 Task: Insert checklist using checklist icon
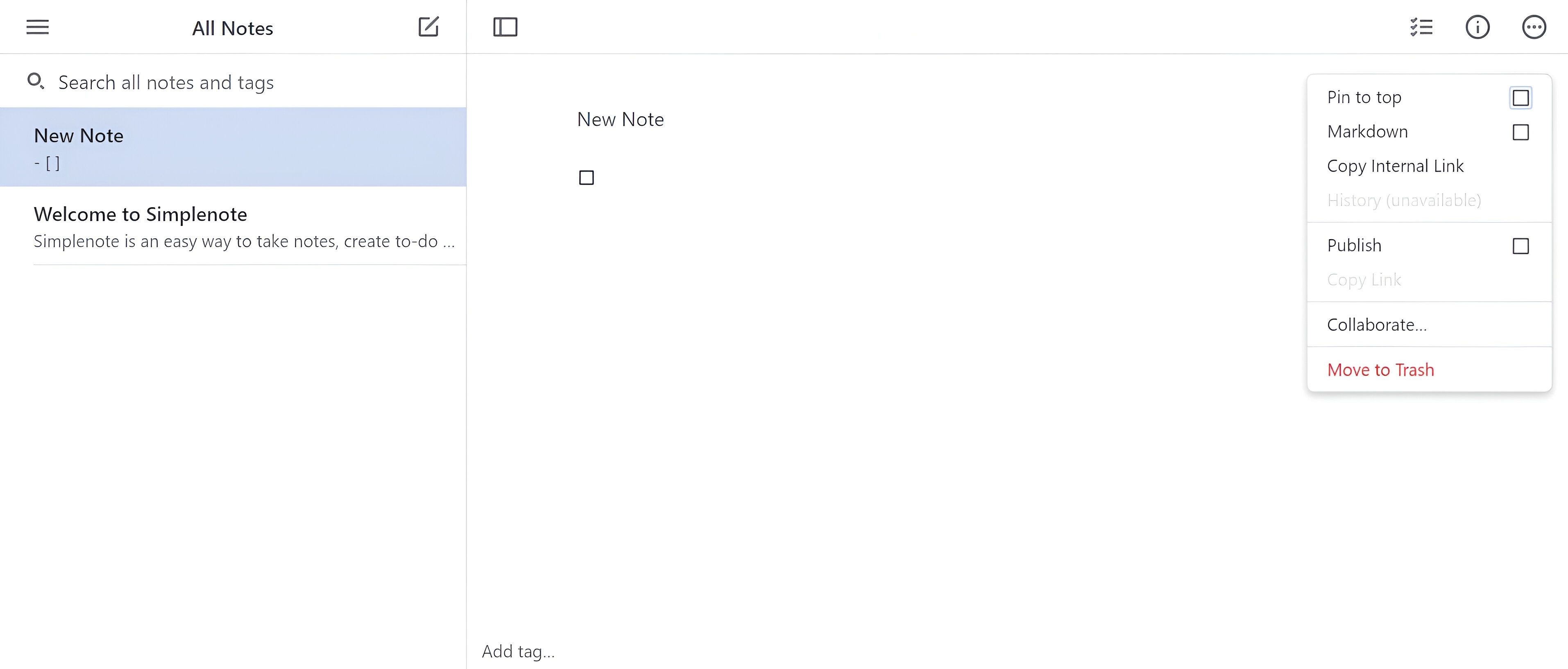point(1421,27)
